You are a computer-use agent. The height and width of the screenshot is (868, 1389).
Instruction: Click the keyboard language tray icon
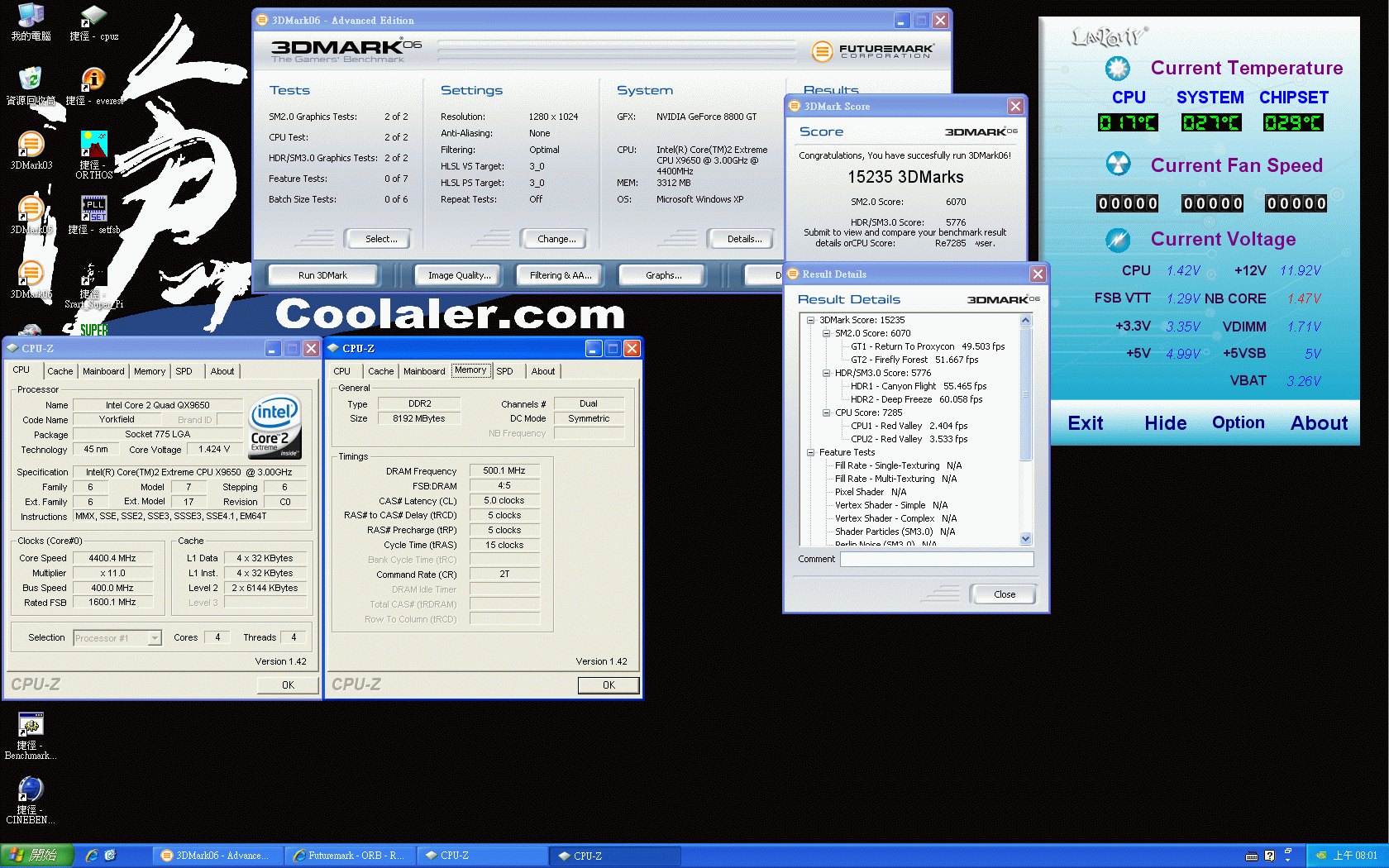pos(1252,856)
